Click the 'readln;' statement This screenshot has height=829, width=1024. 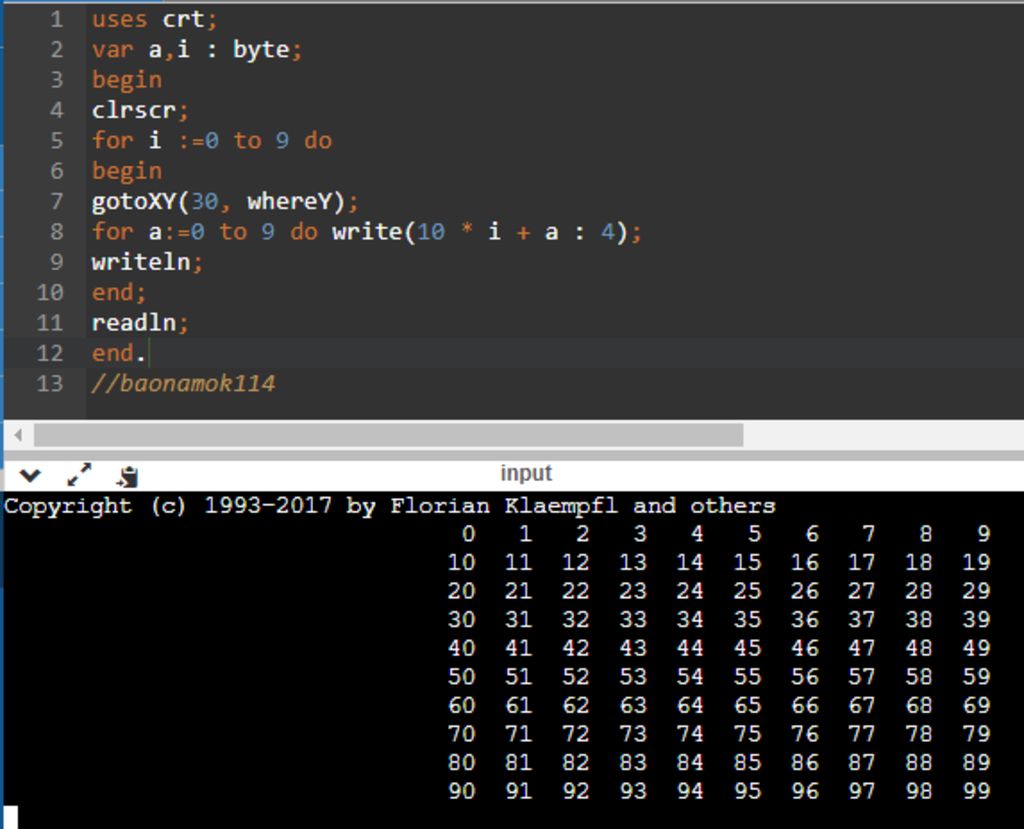(x=140, y=323)
